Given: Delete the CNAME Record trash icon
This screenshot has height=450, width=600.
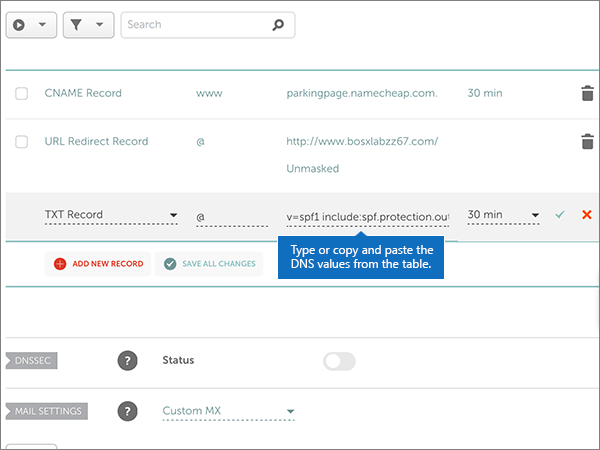Looking at the screenshot, I should 587,94.
